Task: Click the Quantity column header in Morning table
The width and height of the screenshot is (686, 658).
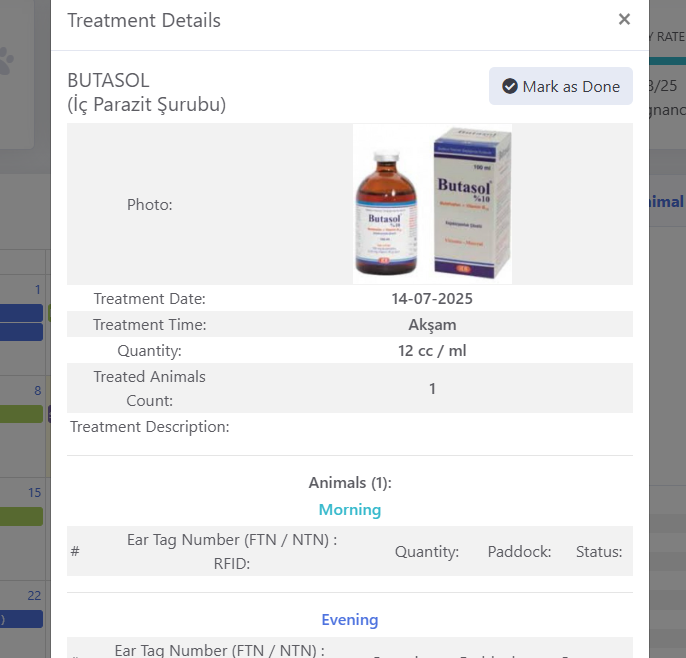Action: 427,552
